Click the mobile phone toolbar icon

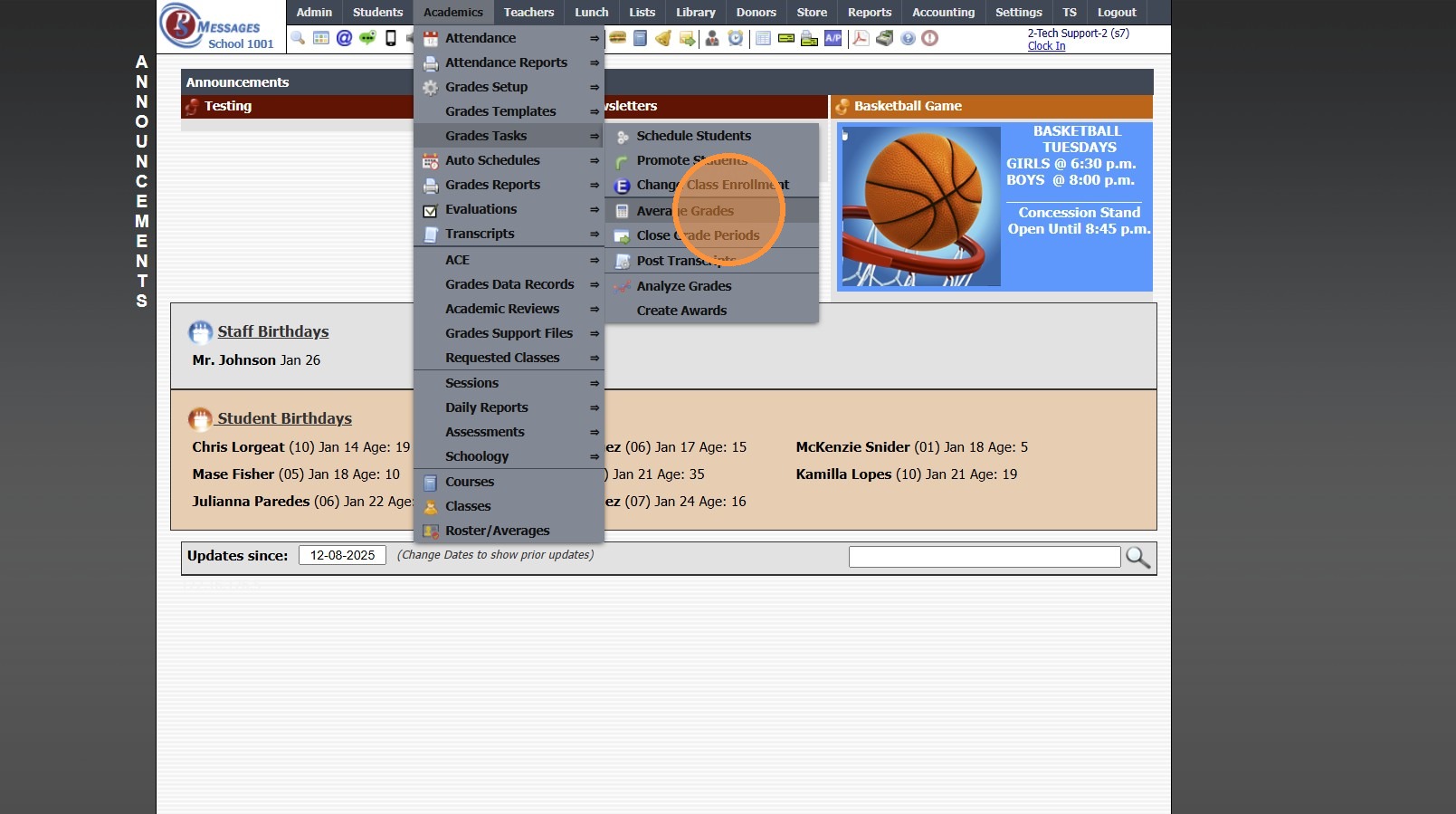tap(391, 38)
